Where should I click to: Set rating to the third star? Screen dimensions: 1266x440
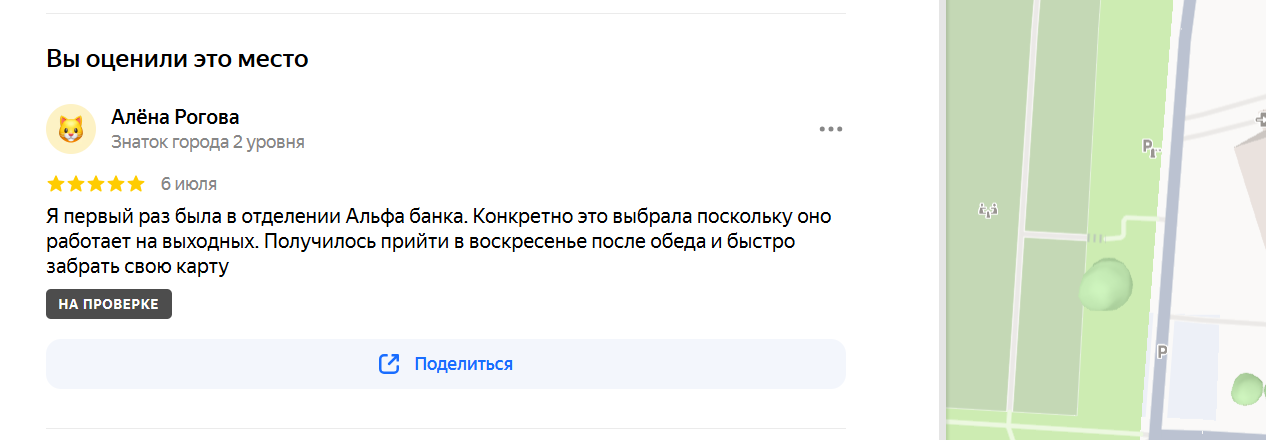96,184
